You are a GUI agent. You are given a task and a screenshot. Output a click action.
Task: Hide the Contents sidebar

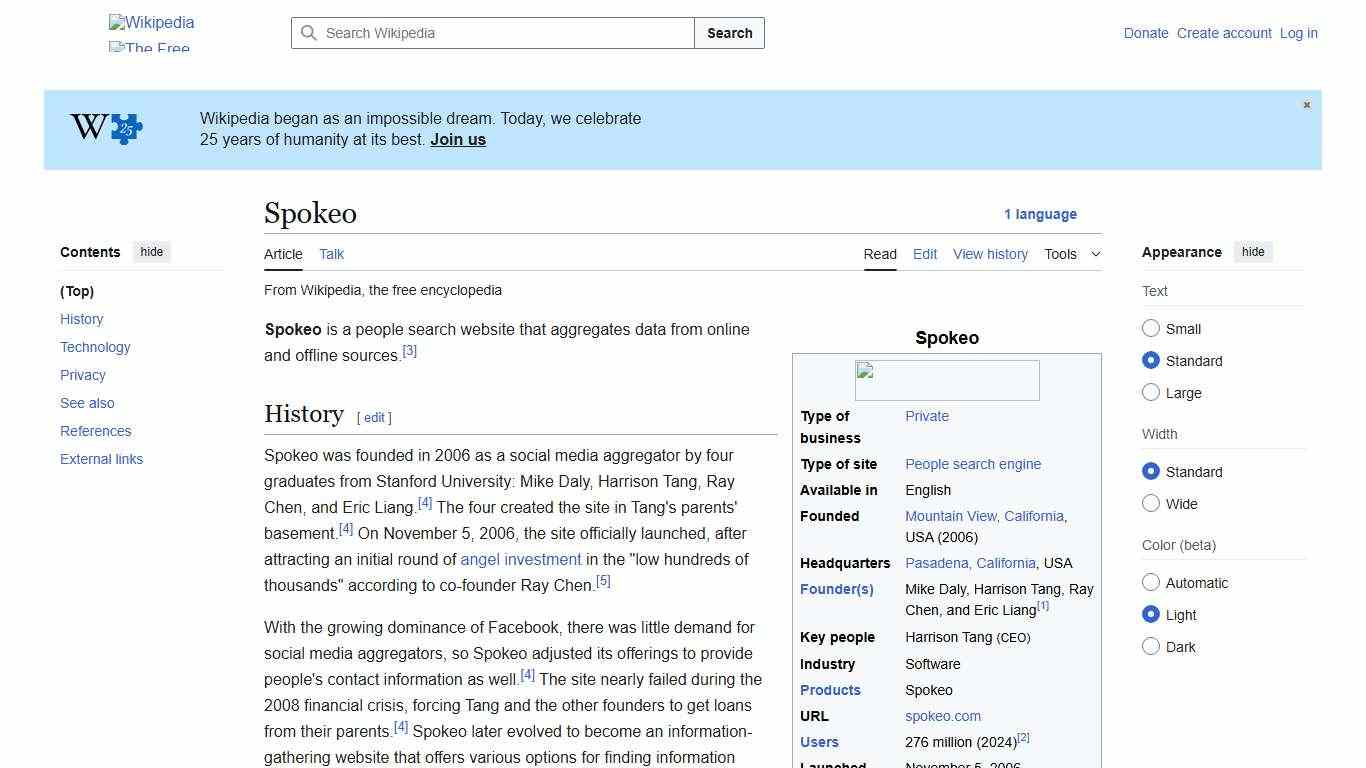click(151, 251)
